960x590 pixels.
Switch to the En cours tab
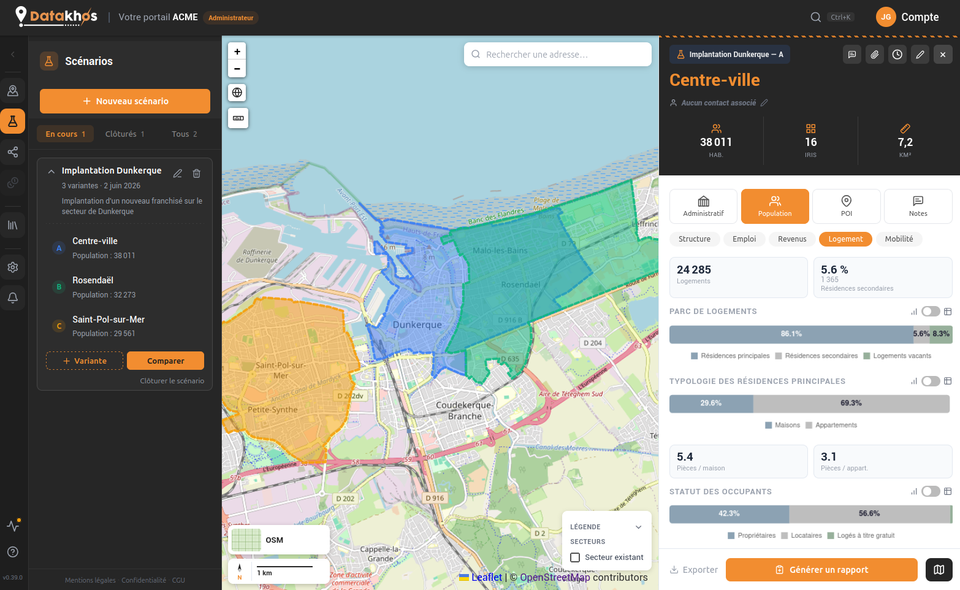click(x=66, y=134)
